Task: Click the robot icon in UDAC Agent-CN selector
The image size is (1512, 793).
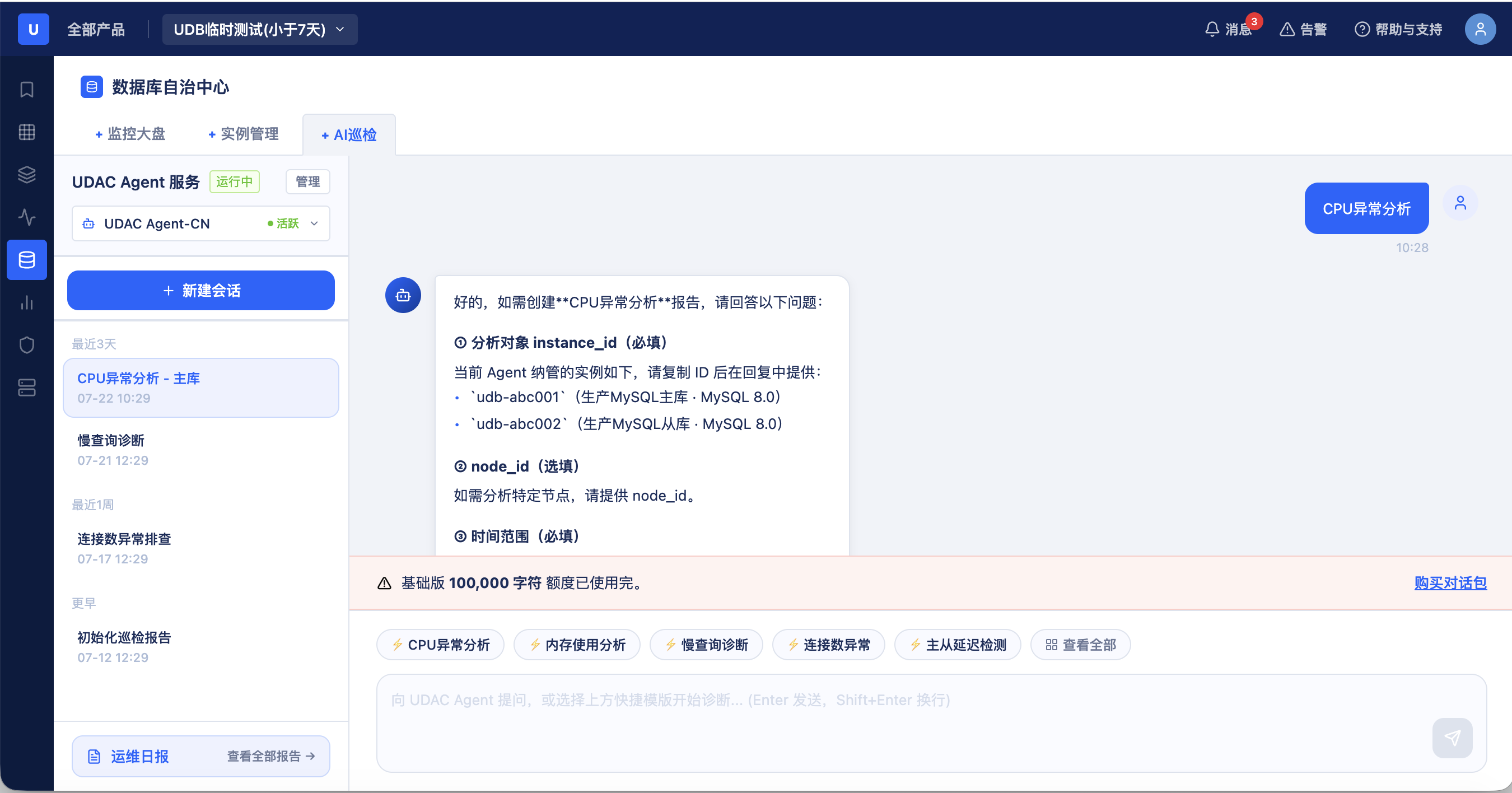Action: [x=88, y=223]
